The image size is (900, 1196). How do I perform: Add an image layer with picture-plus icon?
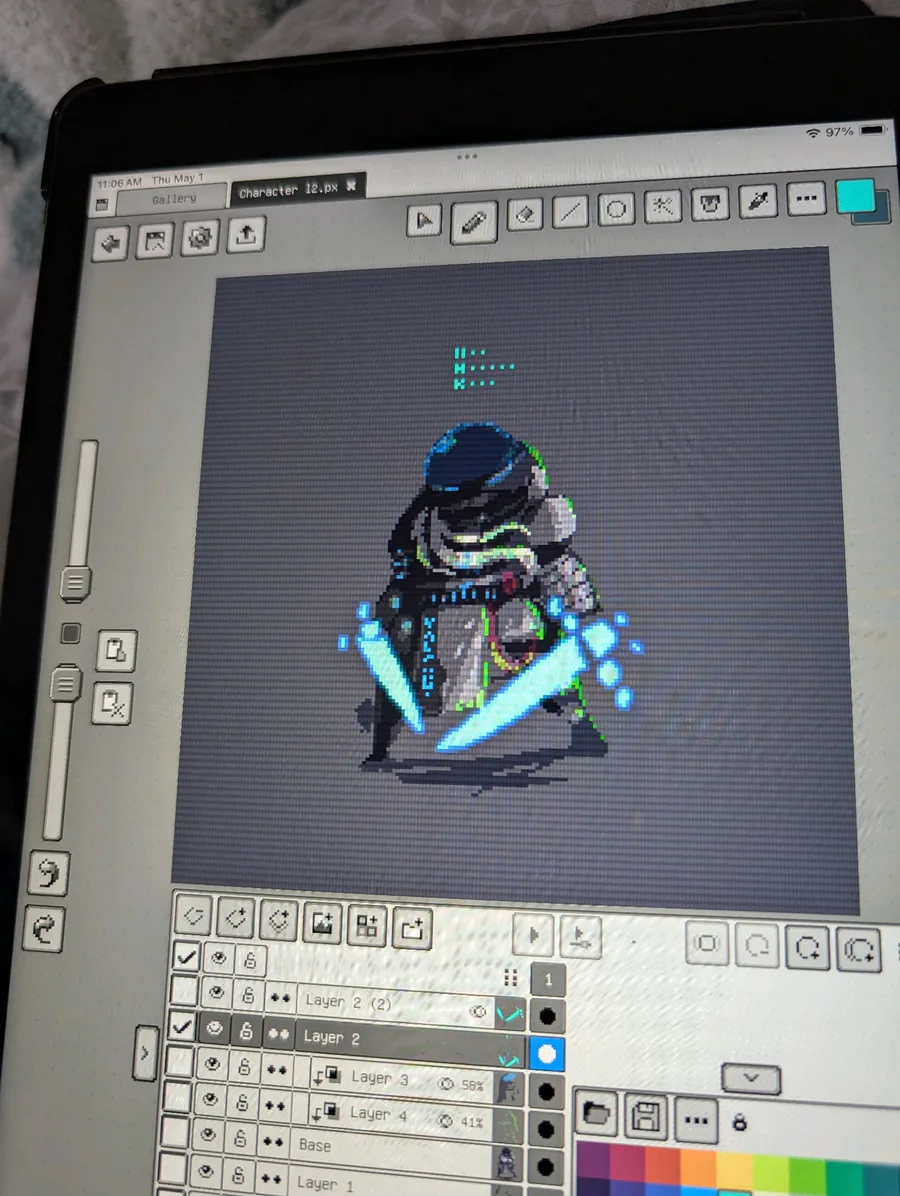click(x=323, y=923)
